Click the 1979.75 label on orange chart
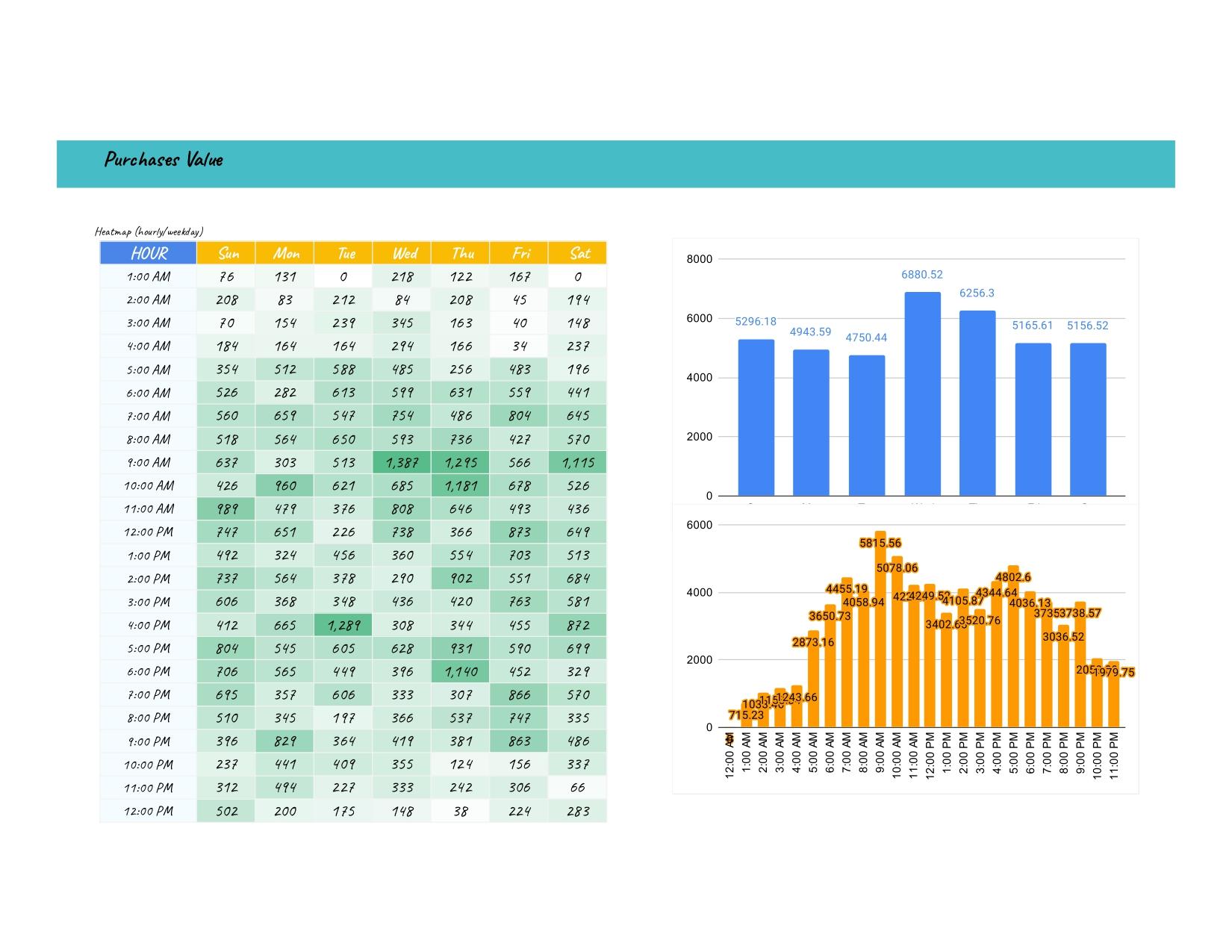The image size is (1232, 952). click(1113, 673)
